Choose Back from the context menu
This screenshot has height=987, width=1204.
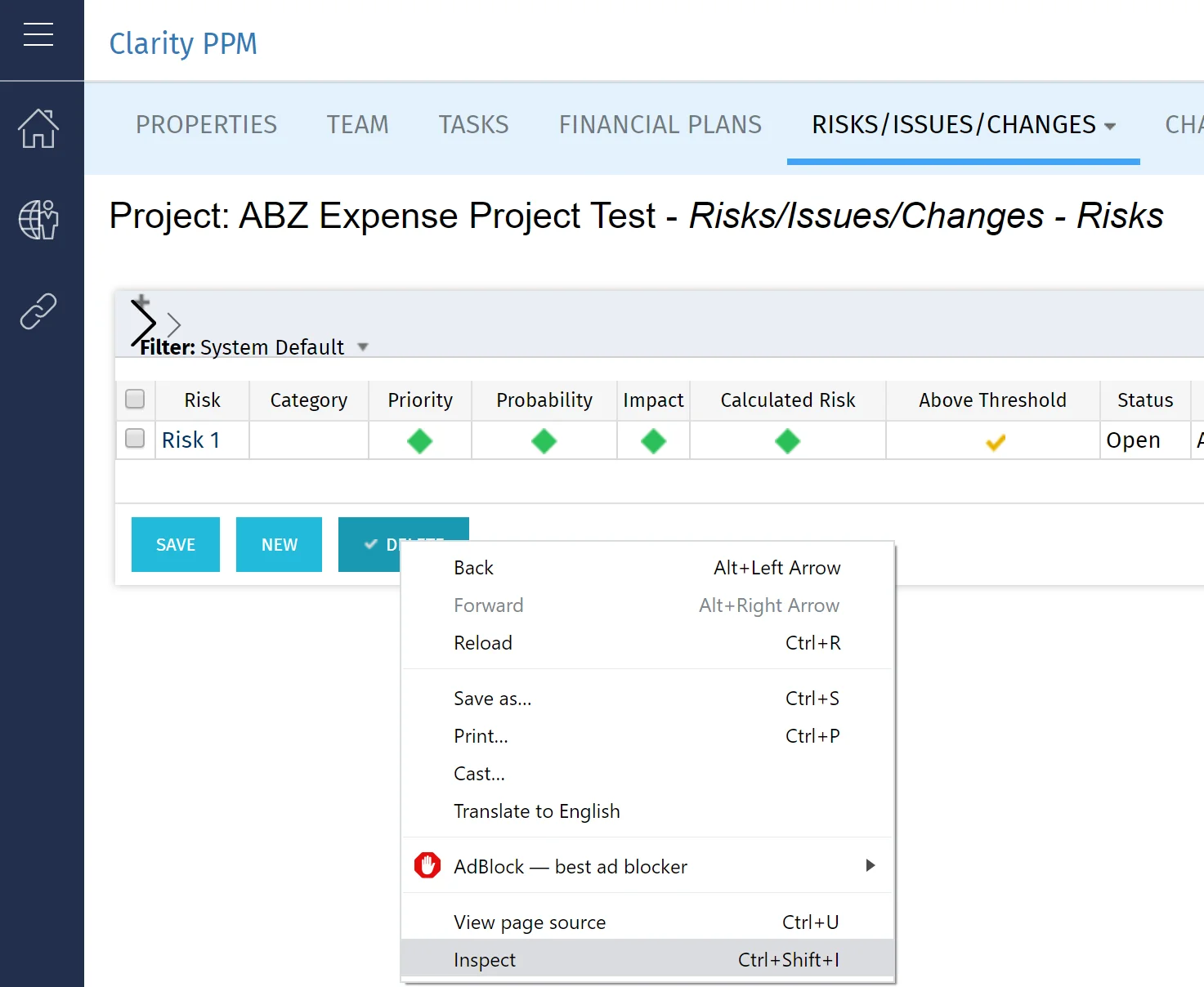(648, 568)
